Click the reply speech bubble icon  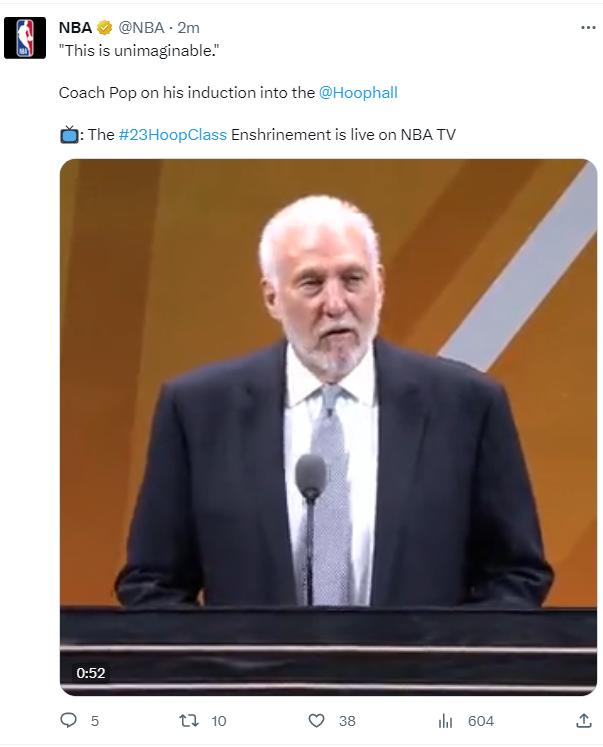click(x=69, y=720)
